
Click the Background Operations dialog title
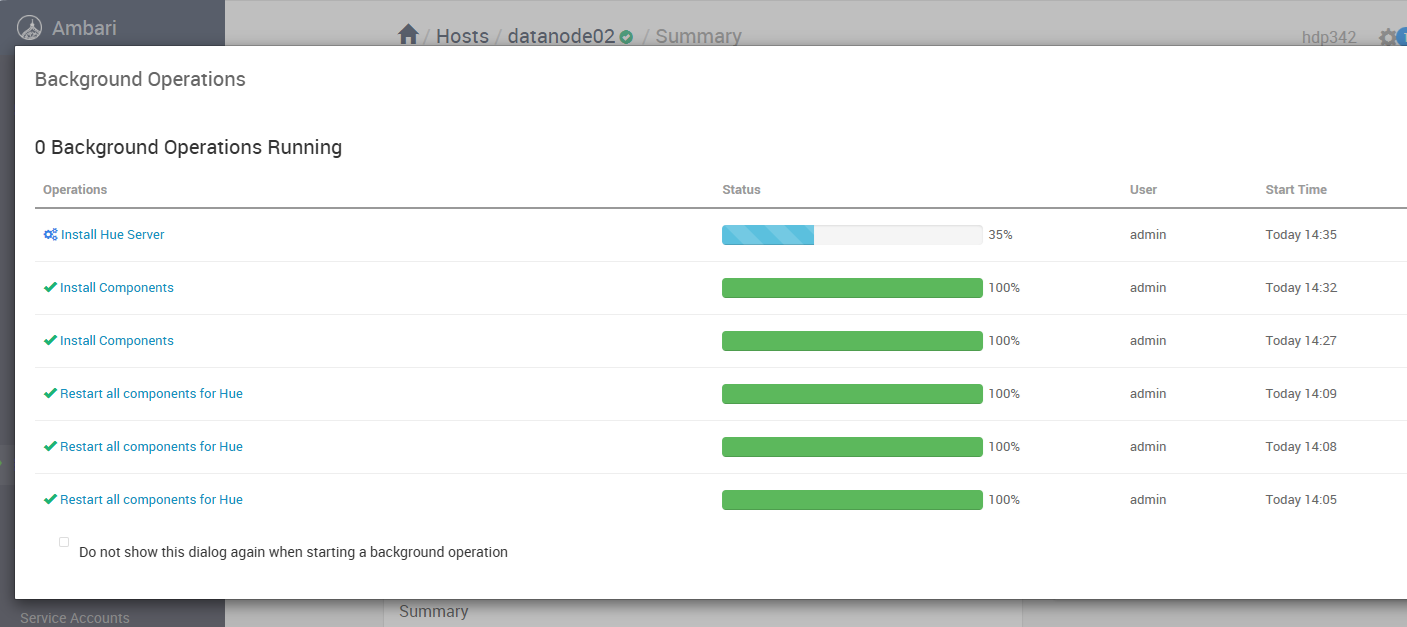140,80
